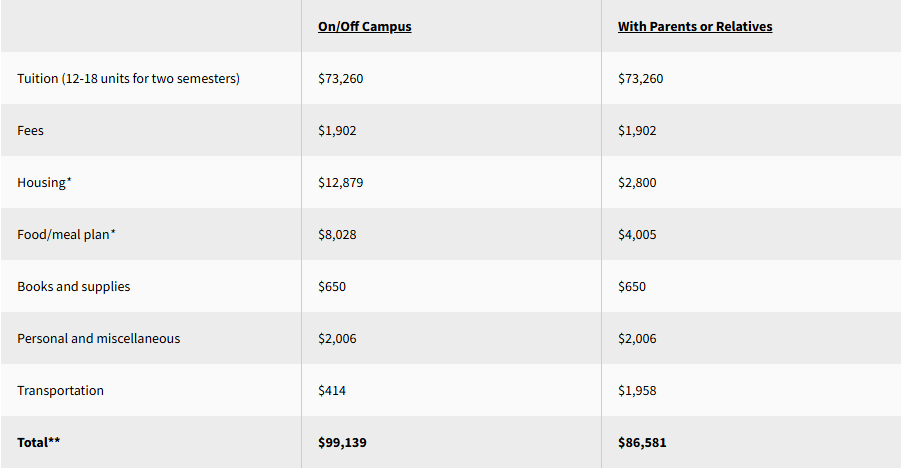This screenshot has width=906, height=471.
Task: Select the $1,958 transportation amount
Action: 637,391
